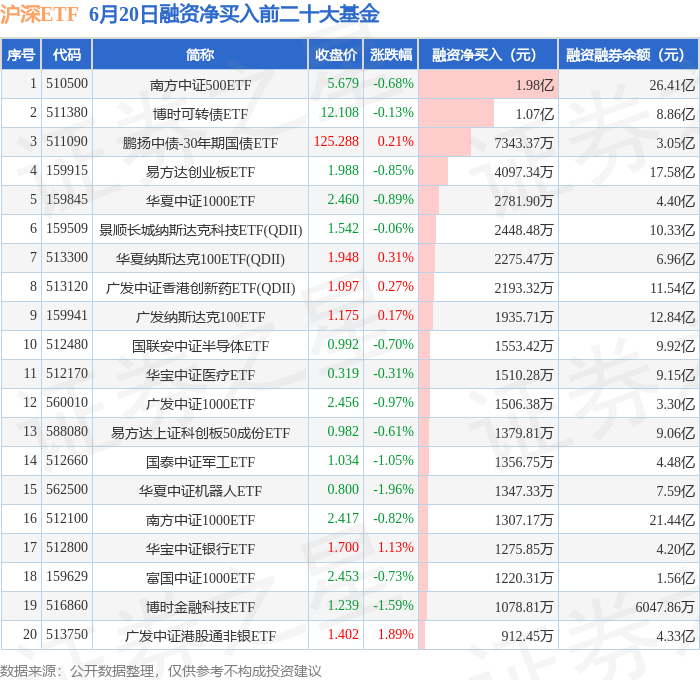Click the 代码 column header
This screenshot has width=700, height=680.
(67, 54)
